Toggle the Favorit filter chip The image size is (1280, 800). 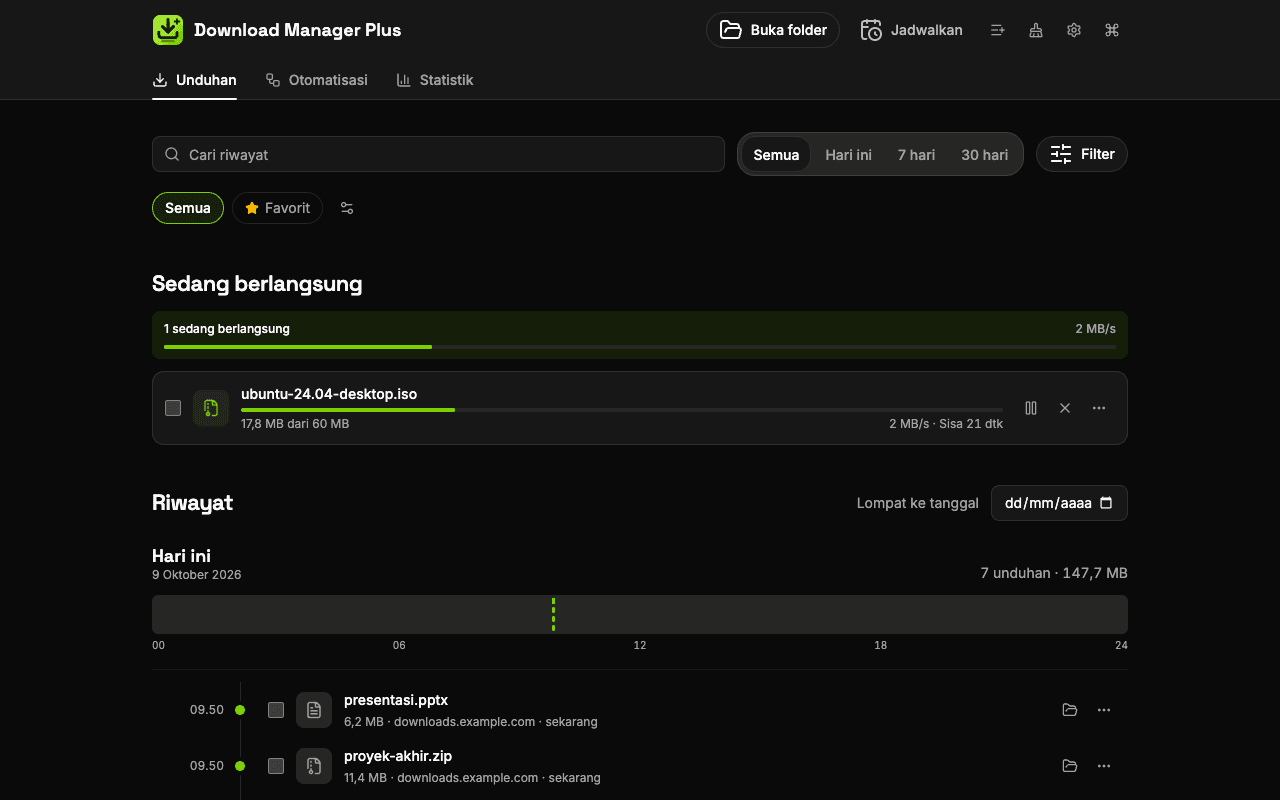pos(277,208)
